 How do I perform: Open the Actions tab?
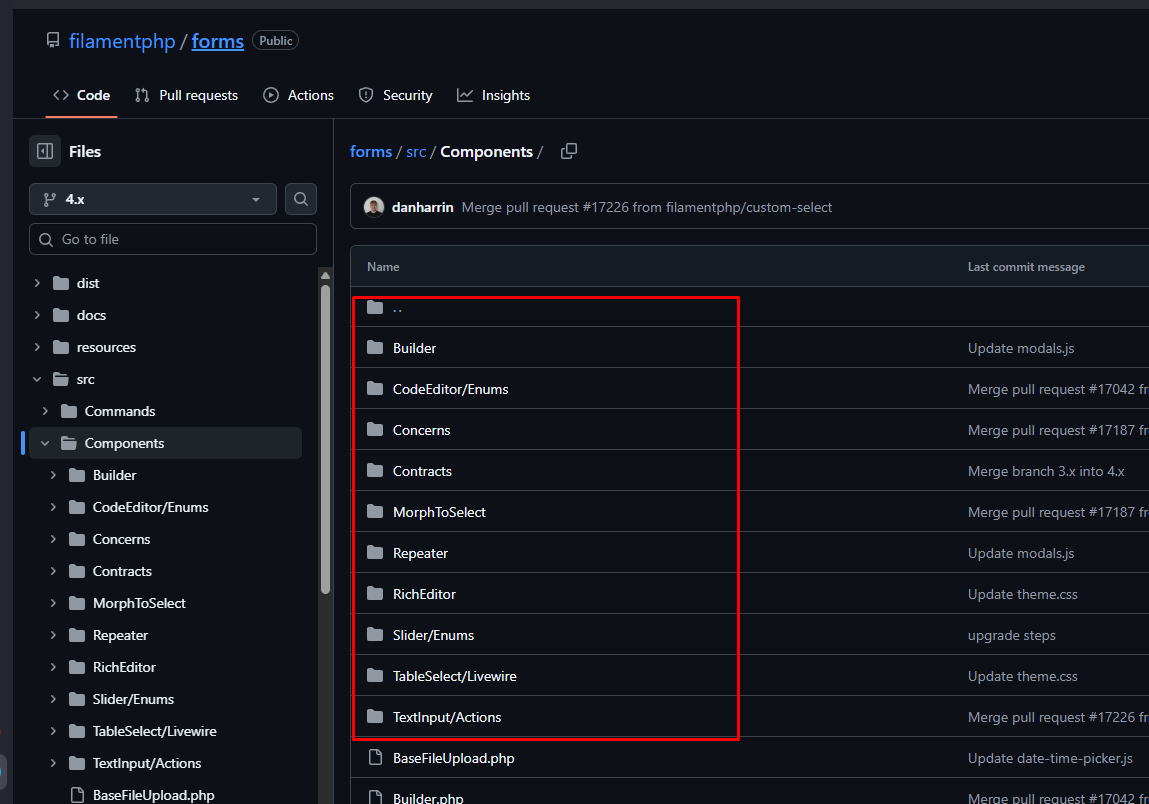pyautogui.click(x=298, y=95)
